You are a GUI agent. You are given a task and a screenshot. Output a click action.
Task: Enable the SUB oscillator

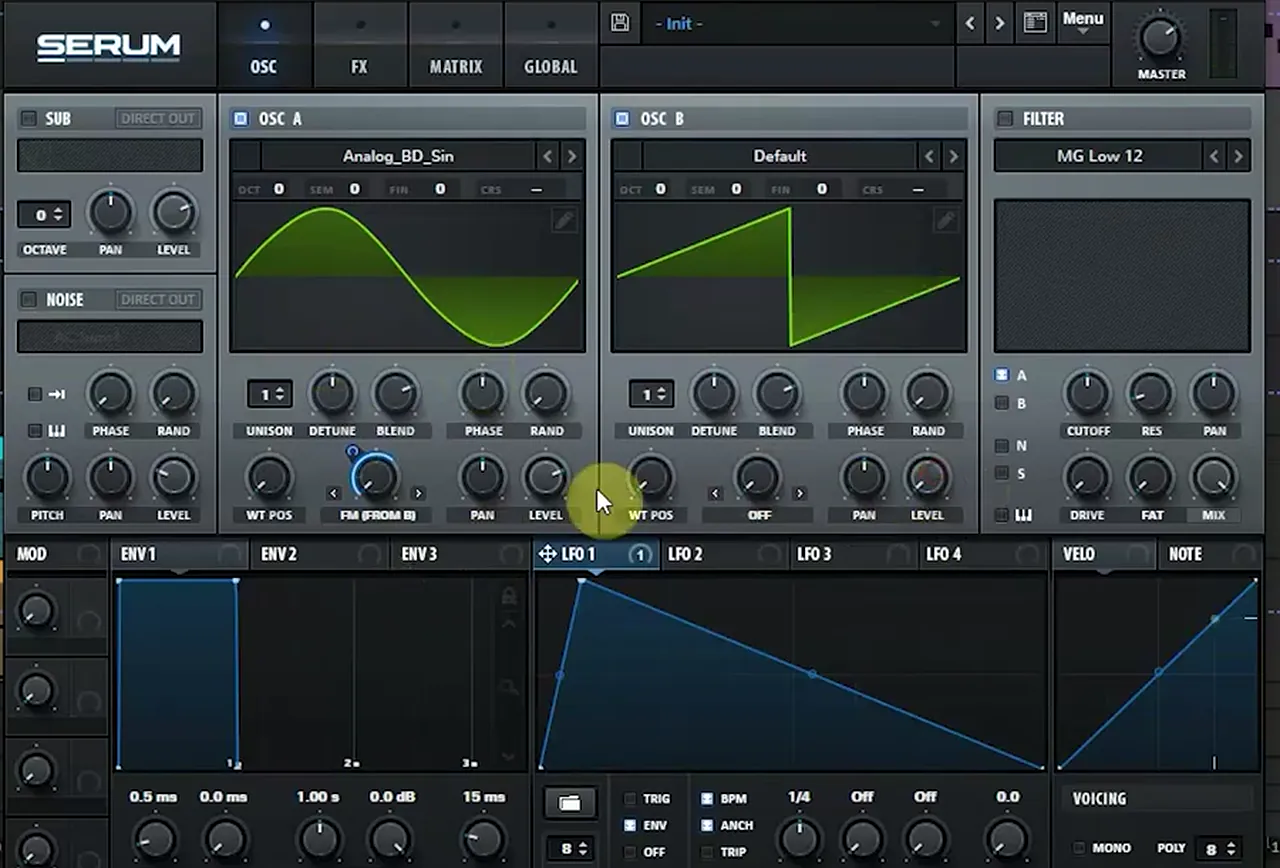point(29,118)
